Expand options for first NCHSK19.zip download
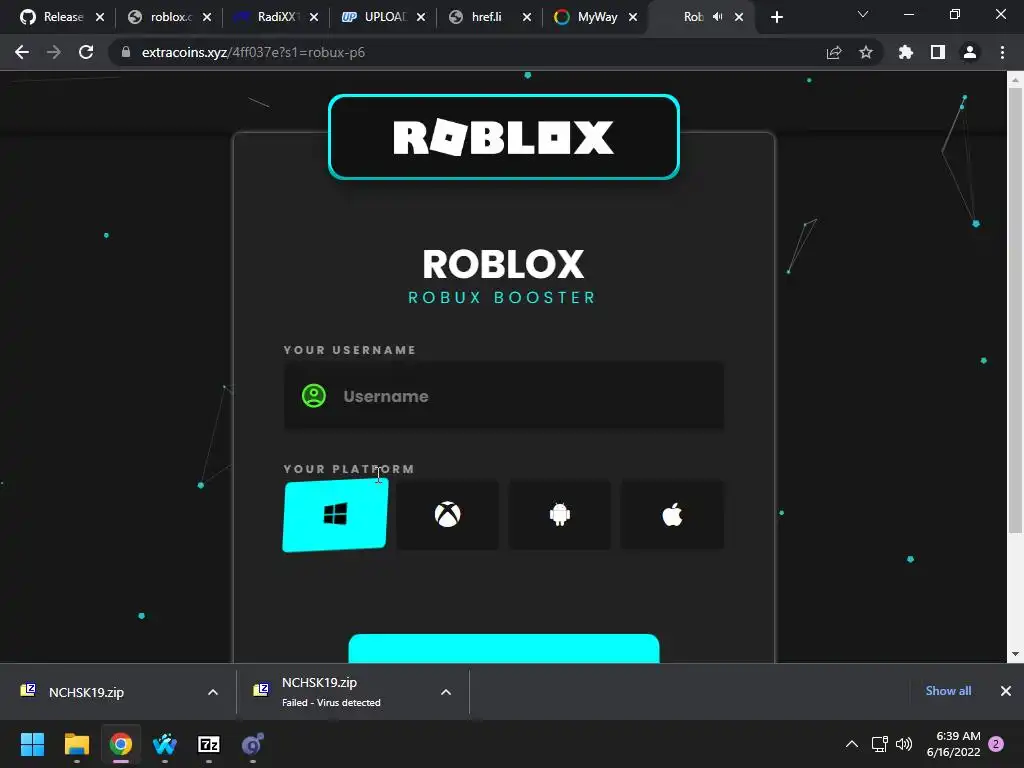Viewport: 1024px width, 768px height. [x=213, y=692]
